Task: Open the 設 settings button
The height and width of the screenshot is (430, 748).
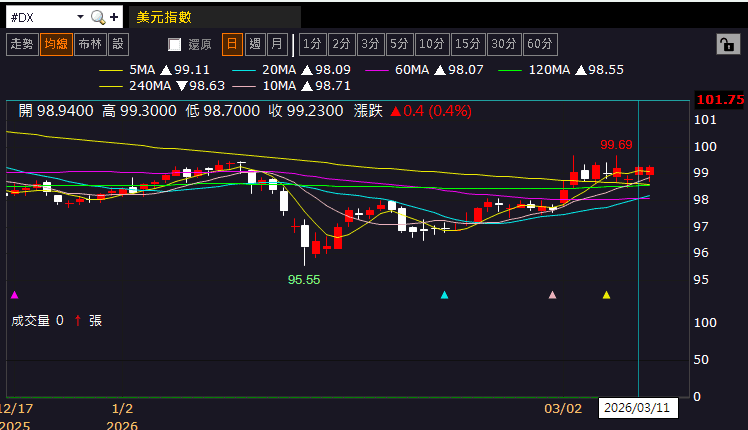Action: point(118,44)
